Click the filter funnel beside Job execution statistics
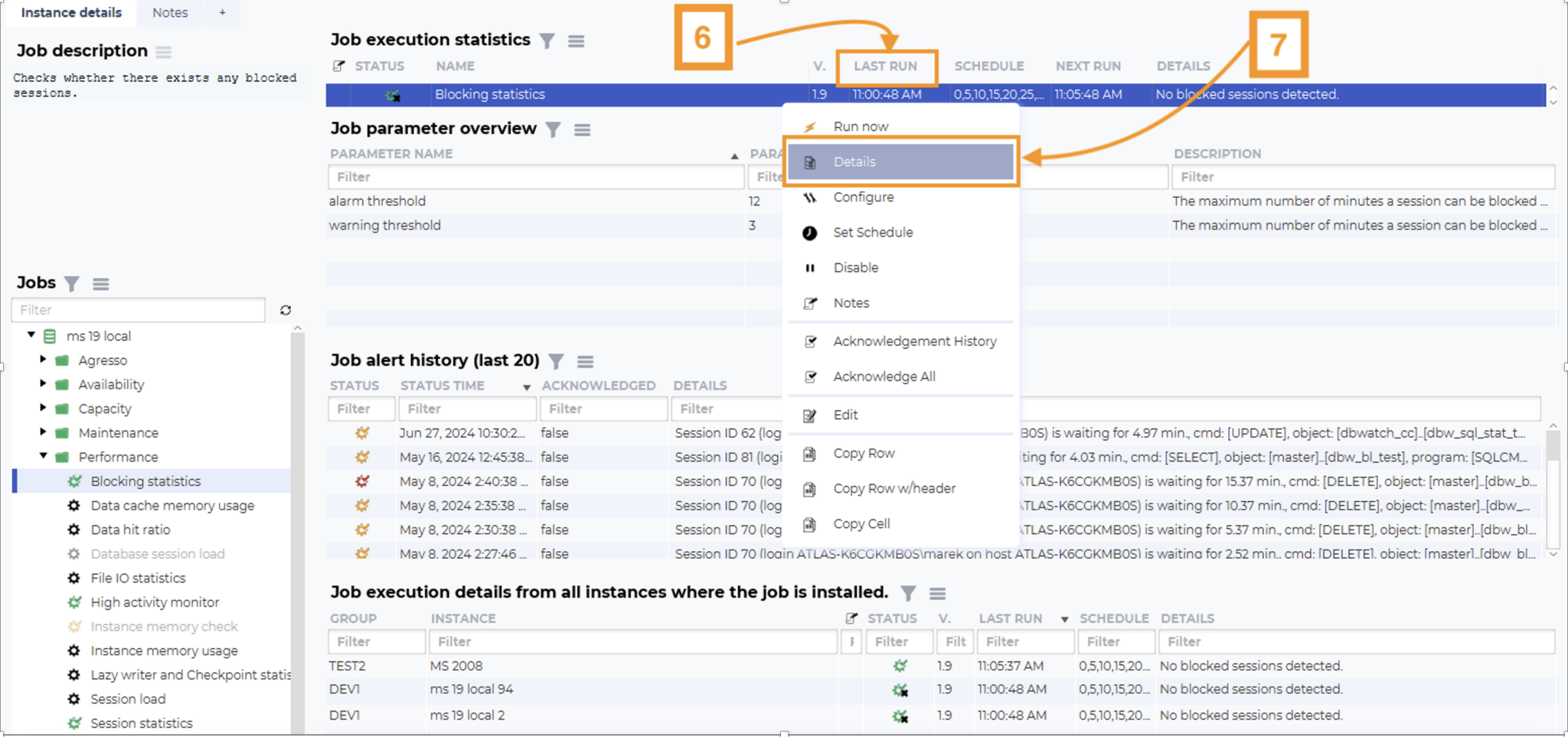The image size is (1568, 737). point(547,41)
